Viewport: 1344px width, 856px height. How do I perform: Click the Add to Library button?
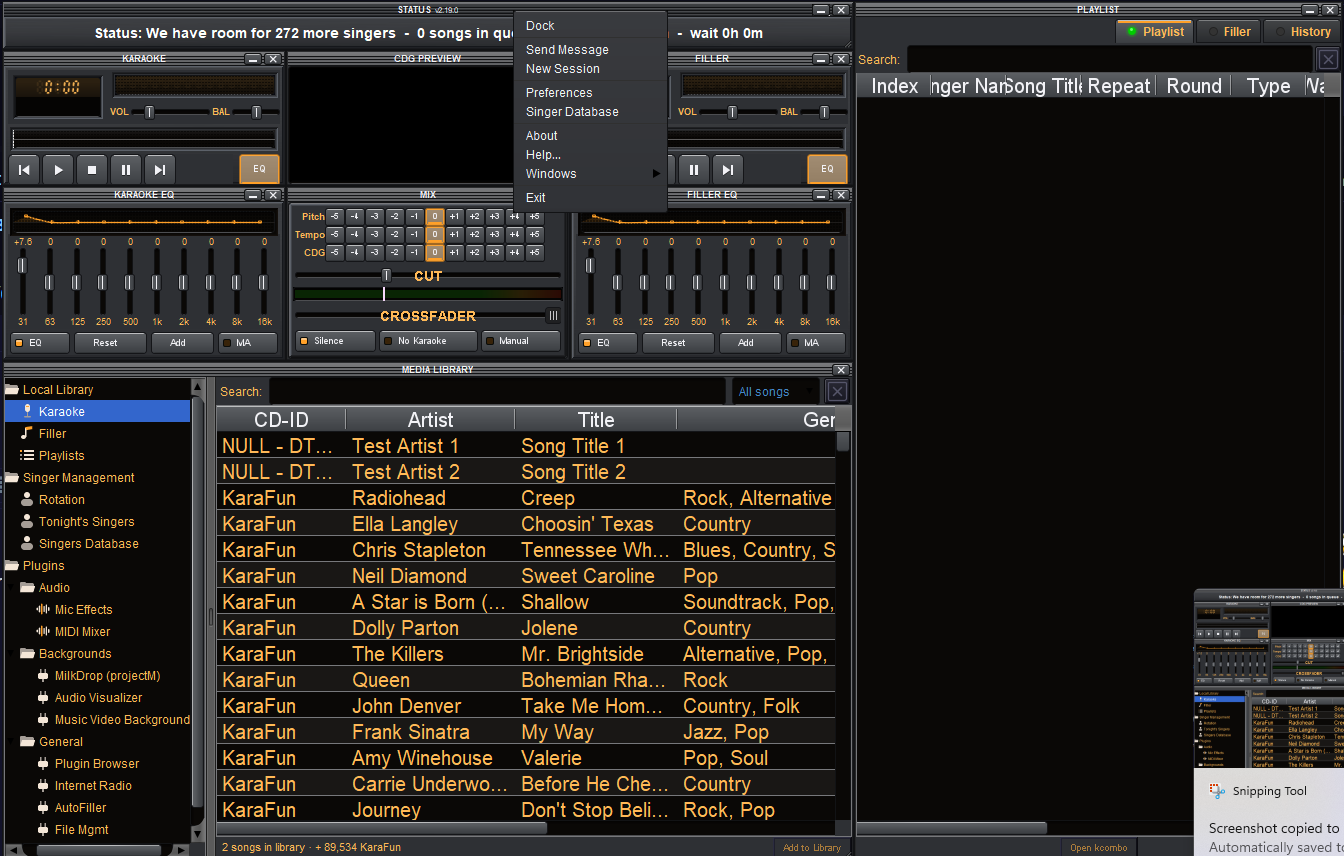click(x=812, y=847)
